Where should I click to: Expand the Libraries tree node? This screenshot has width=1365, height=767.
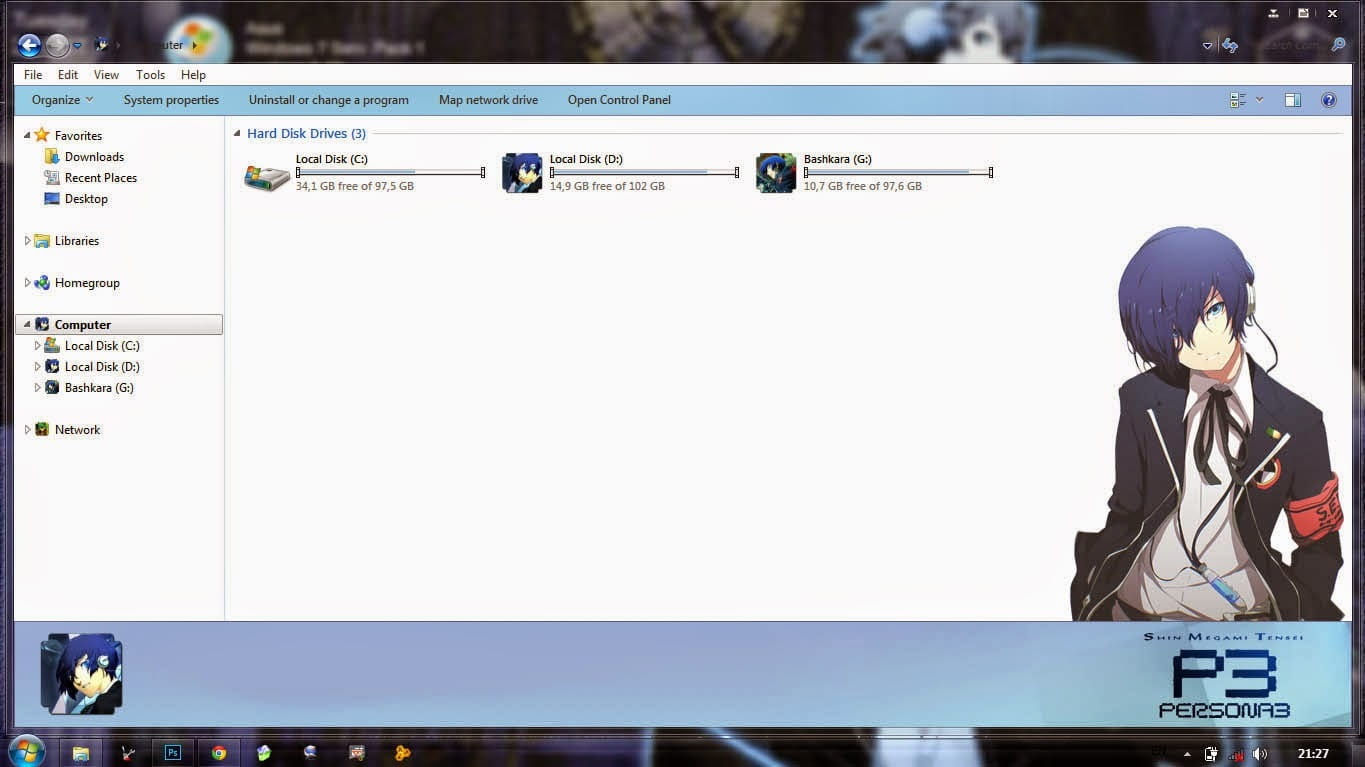(28, 241)
